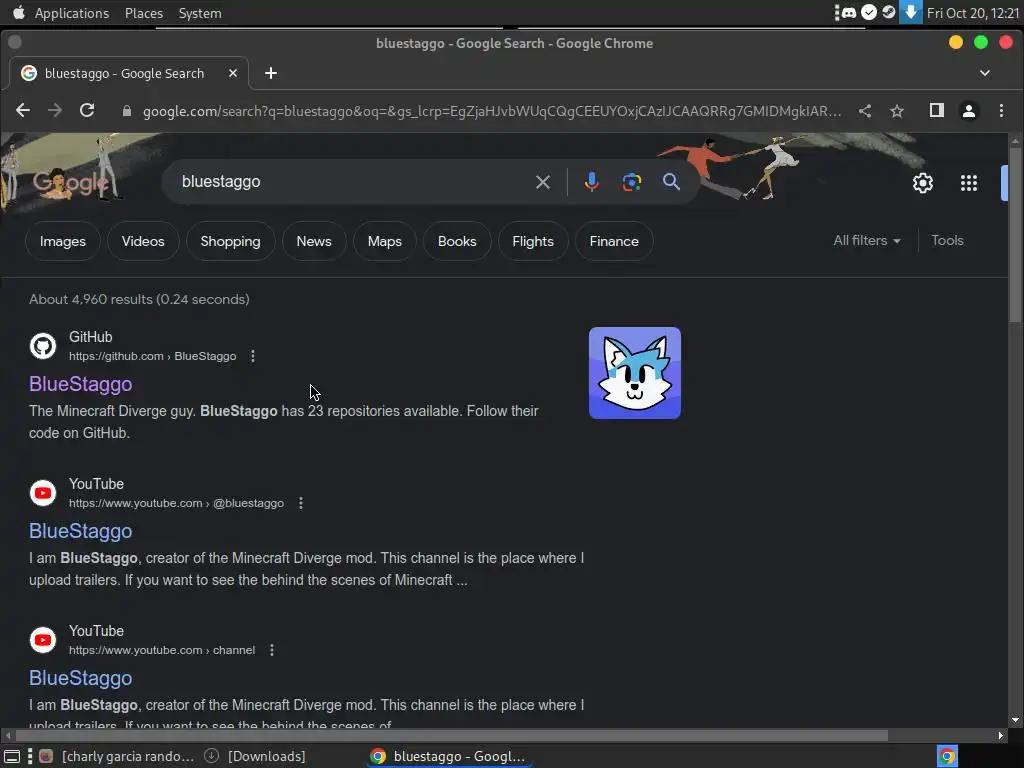Open more options for the YouTube channel result
Image resolution: width=1024 pixels, height=768 pixels.
pos(272,650)
